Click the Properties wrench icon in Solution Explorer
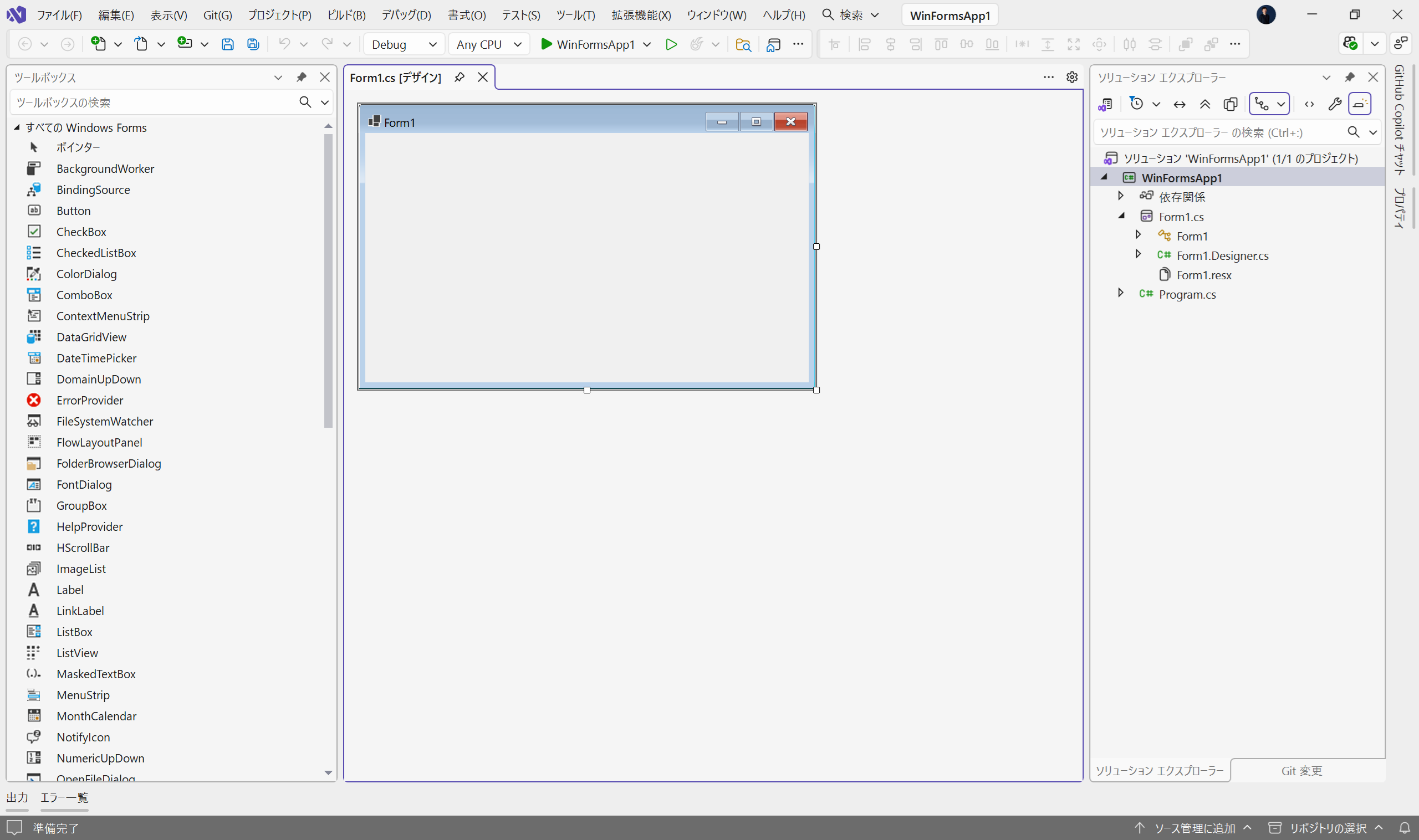1419x840 pixels. (1335, 104)
